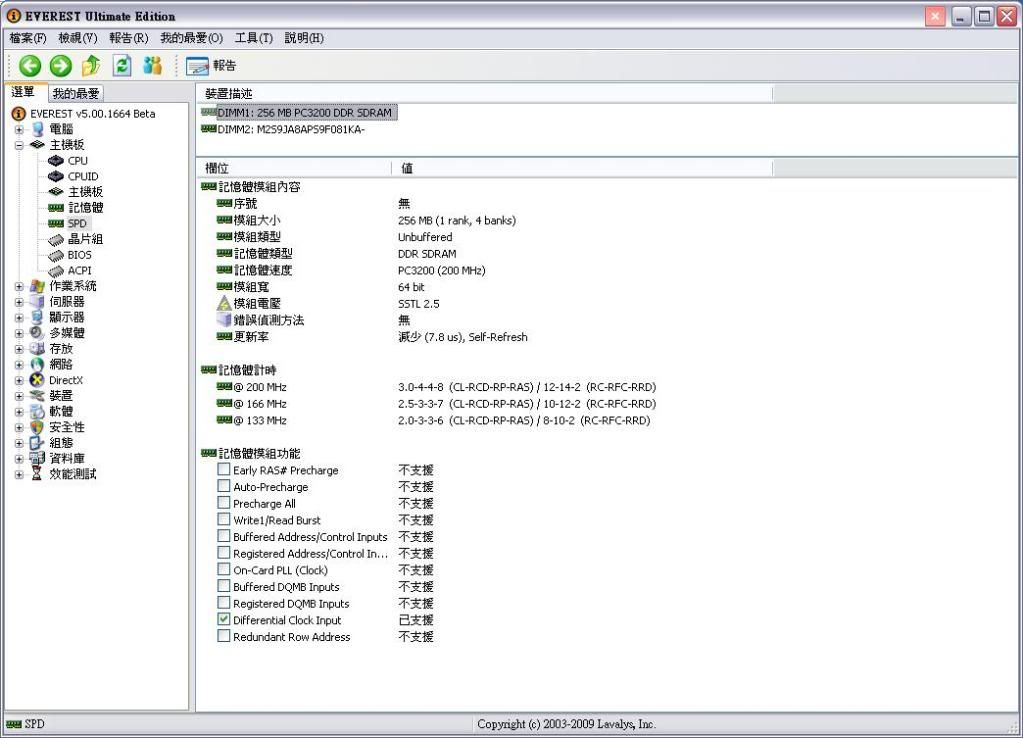This screenshot has height=738, width=1023.
Task: Expand the 伺服器 server tree node
Action: (19, 301)
